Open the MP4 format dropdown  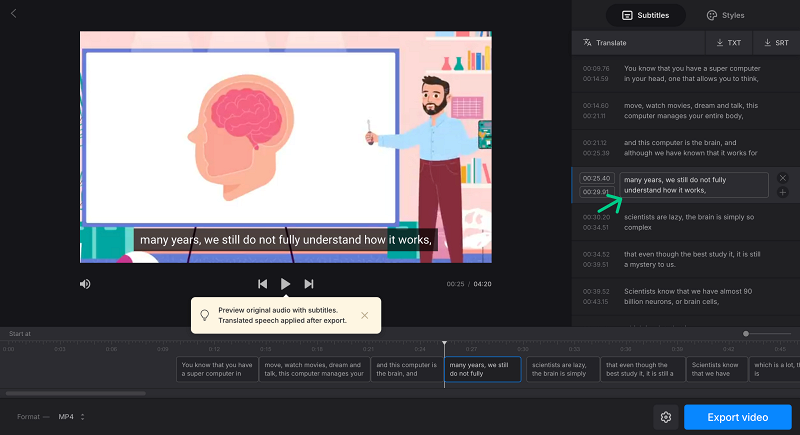(x=71, y=417)
